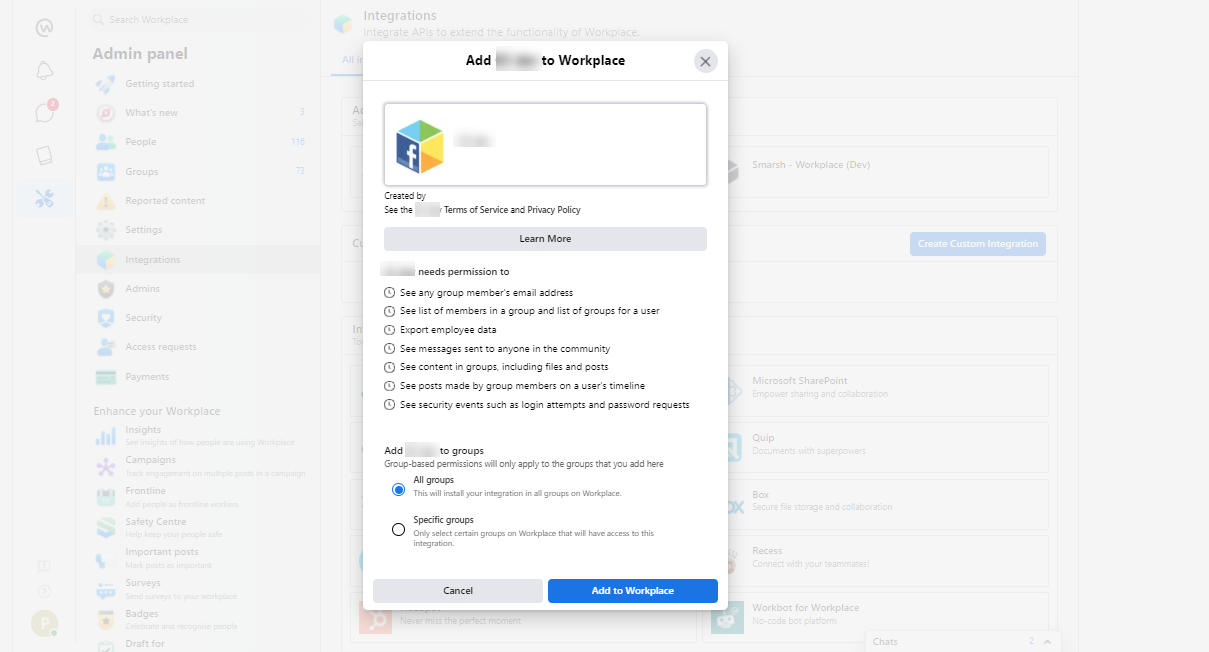Viewport: 1209px width, 652px height.
Task: Click the Learn More button
Action: [x=544, y=239]
